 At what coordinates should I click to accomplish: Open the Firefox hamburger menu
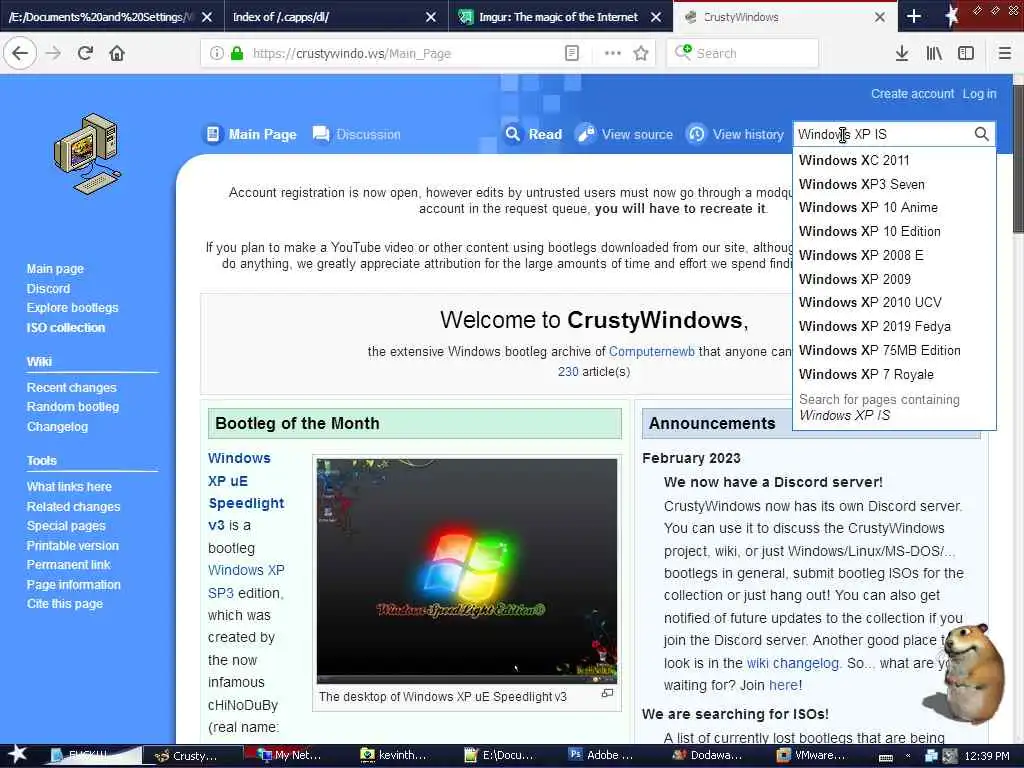pos(1004,54)
